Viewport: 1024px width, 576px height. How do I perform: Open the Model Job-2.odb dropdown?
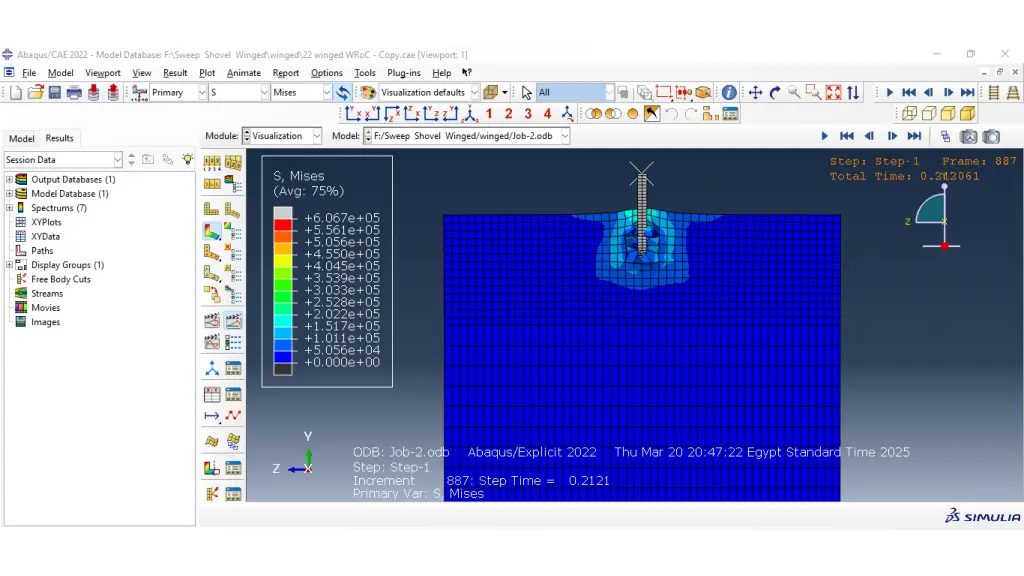tap(565, 136)
